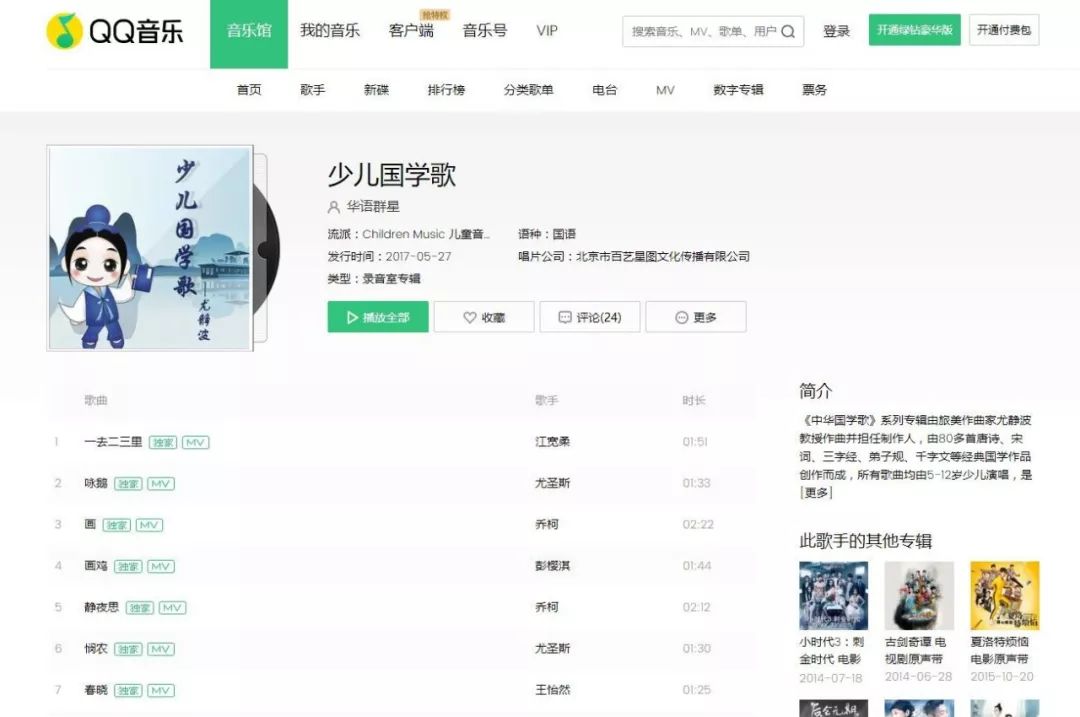This screenshot has width=1080, height=717.
Task: Click MV badge on 咏鹅 row
Action: pyautogui.click(x=160, y=484)
